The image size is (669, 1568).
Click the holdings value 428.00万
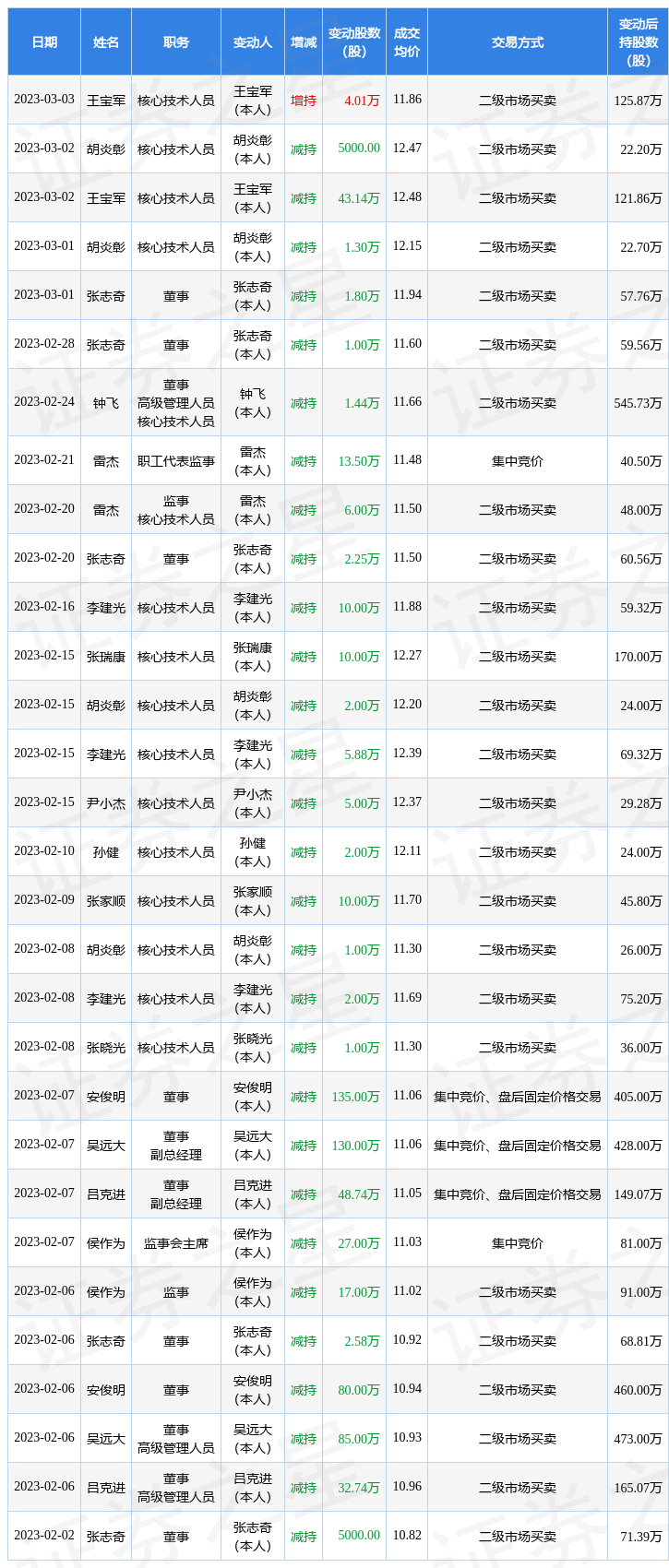coord(639,1146)
